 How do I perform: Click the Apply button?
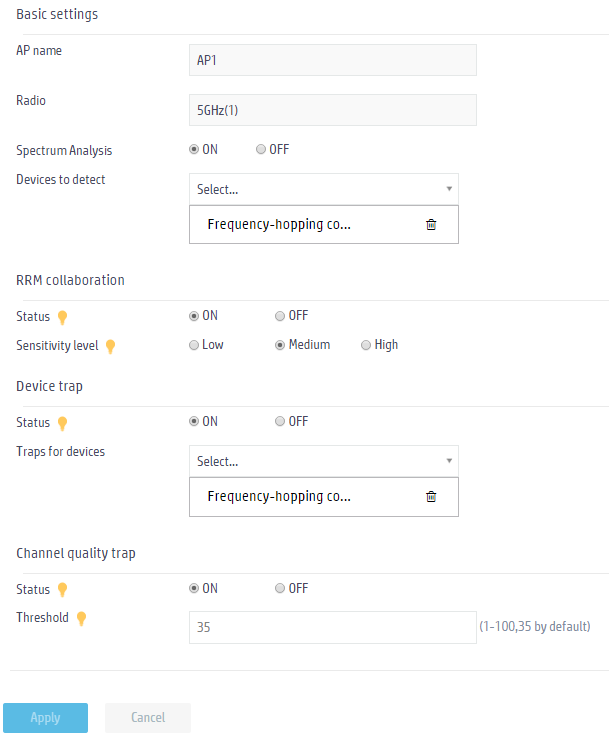click(x=45, y=717)
